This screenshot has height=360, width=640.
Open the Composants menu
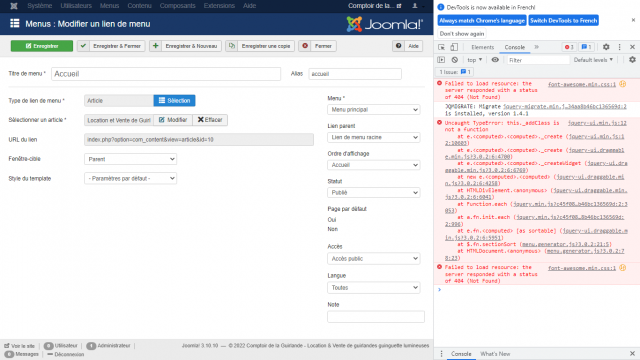[x=178, y=6]
